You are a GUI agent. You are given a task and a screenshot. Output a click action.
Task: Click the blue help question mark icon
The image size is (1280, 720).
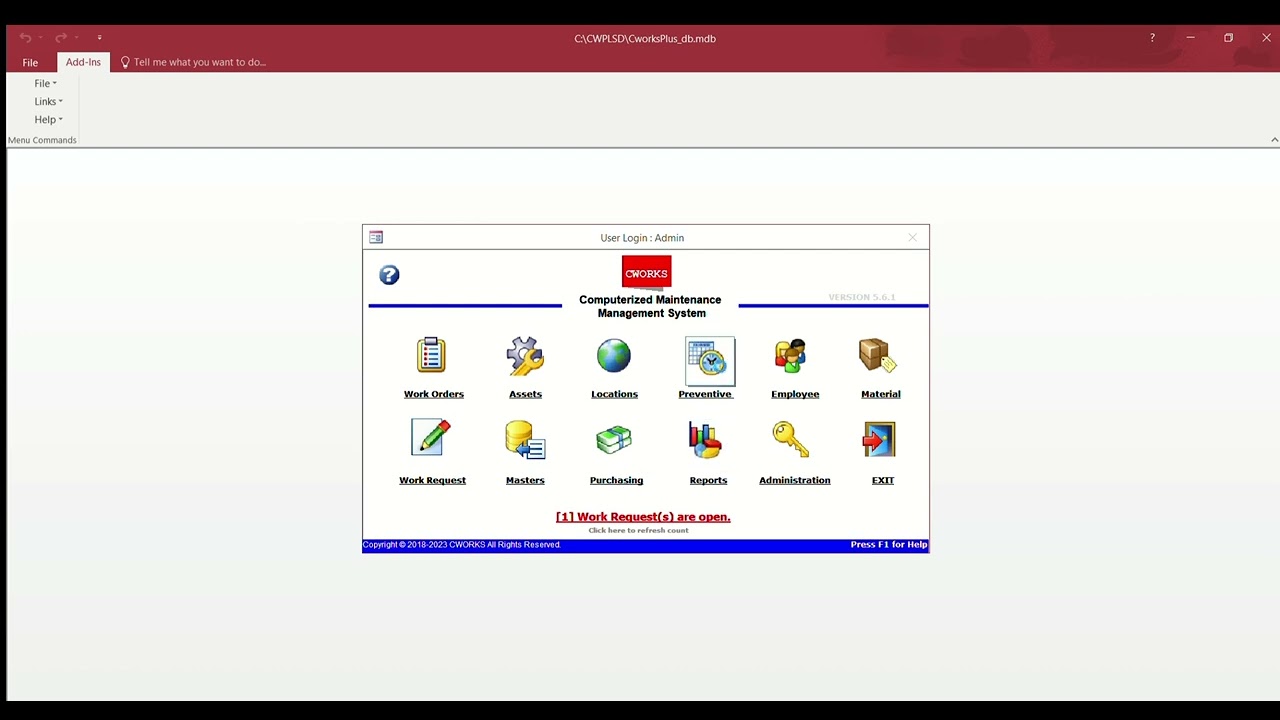coord(389,275)
